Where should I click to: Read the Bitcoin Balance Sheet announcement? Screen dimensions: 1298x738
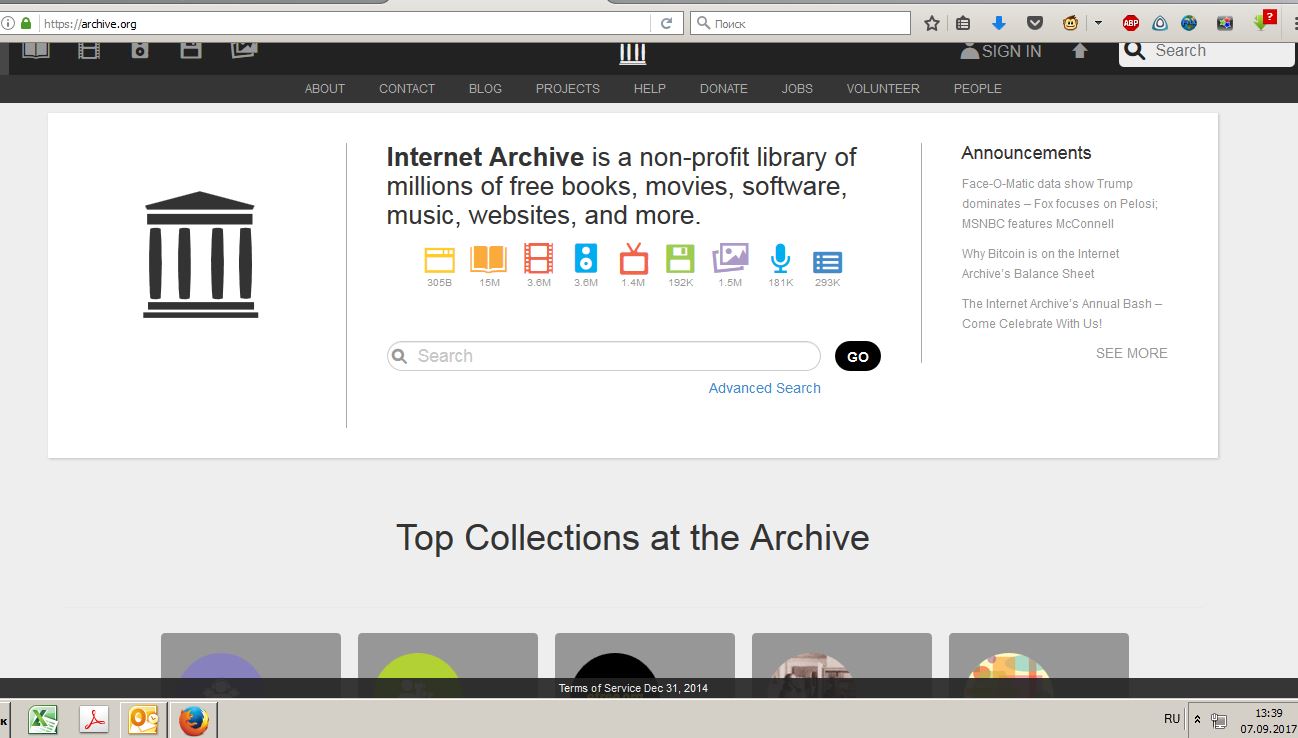[1041, 264]
